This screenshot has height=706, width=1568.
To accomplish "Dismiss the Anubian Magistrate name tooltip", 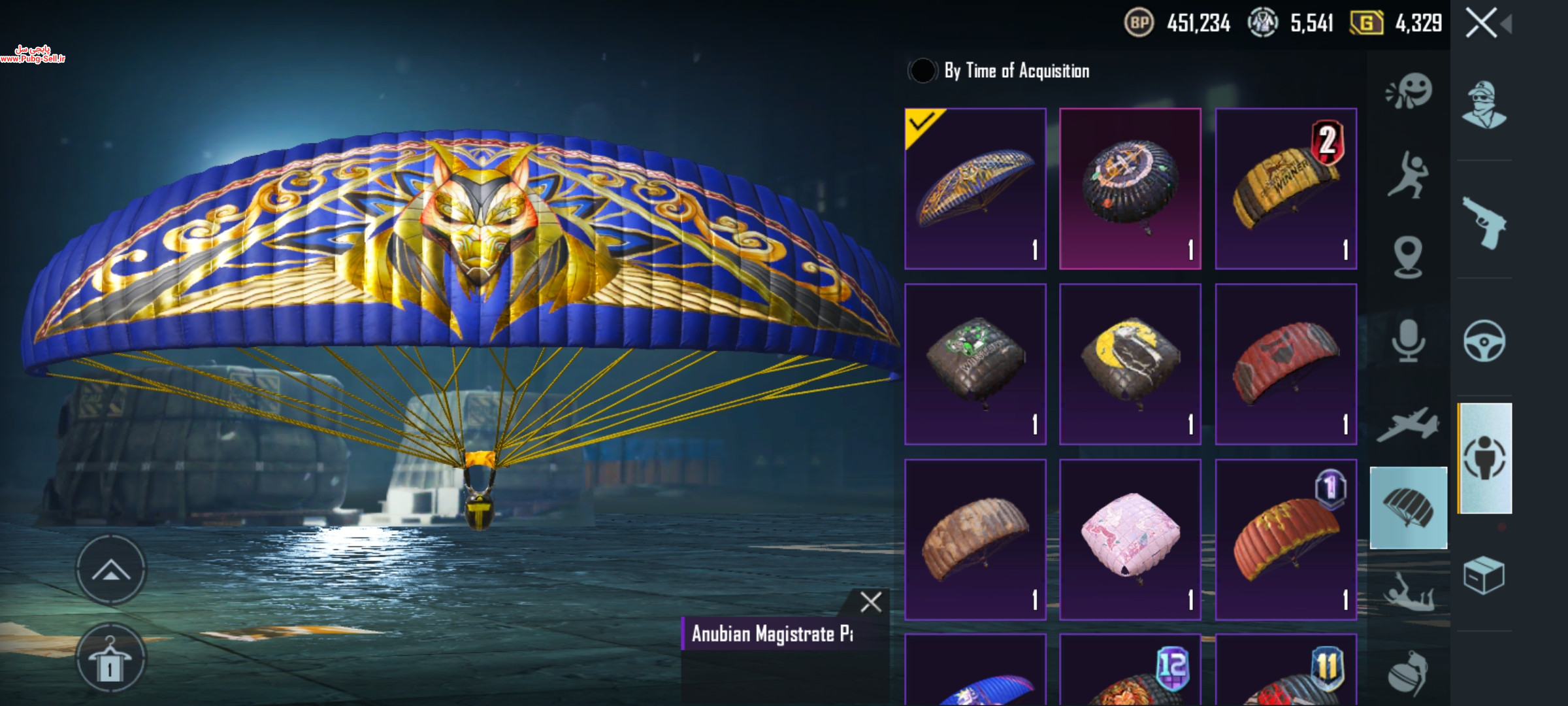I will pos(871,601).
